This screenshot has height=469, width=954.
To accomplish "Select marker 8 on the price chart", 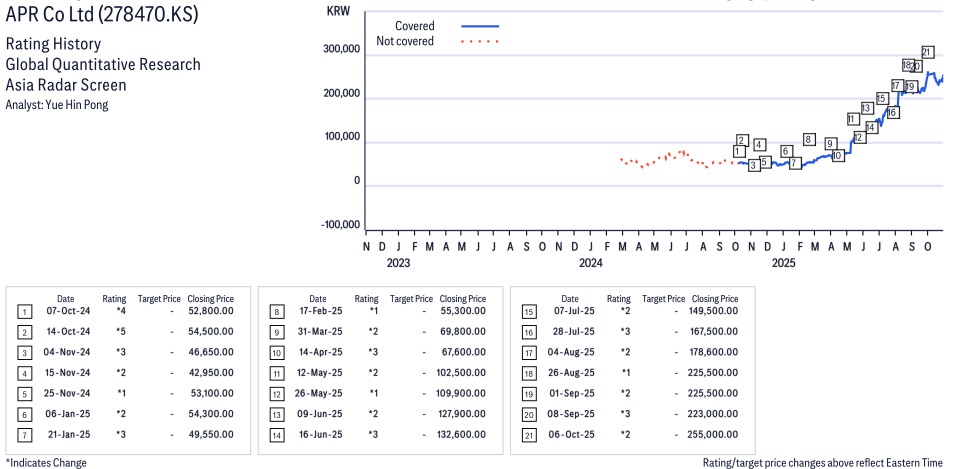I will click(x=809, y=139).
